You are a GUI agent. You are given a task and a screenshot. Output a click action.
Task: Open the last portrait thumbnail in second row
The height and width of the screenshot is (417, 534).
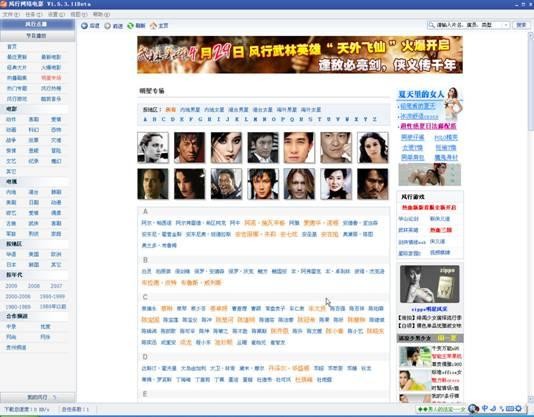pyautogui.click(x=373, y=184)
